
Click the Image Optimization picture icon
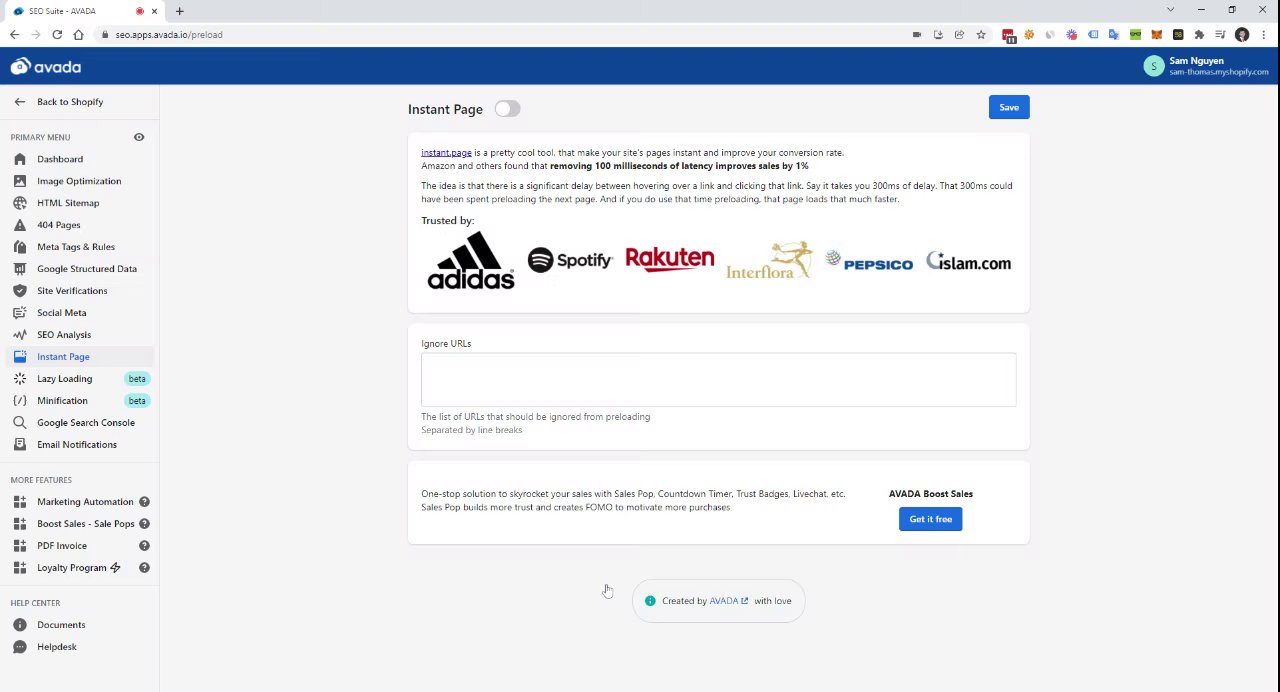[x=20, y=181]
